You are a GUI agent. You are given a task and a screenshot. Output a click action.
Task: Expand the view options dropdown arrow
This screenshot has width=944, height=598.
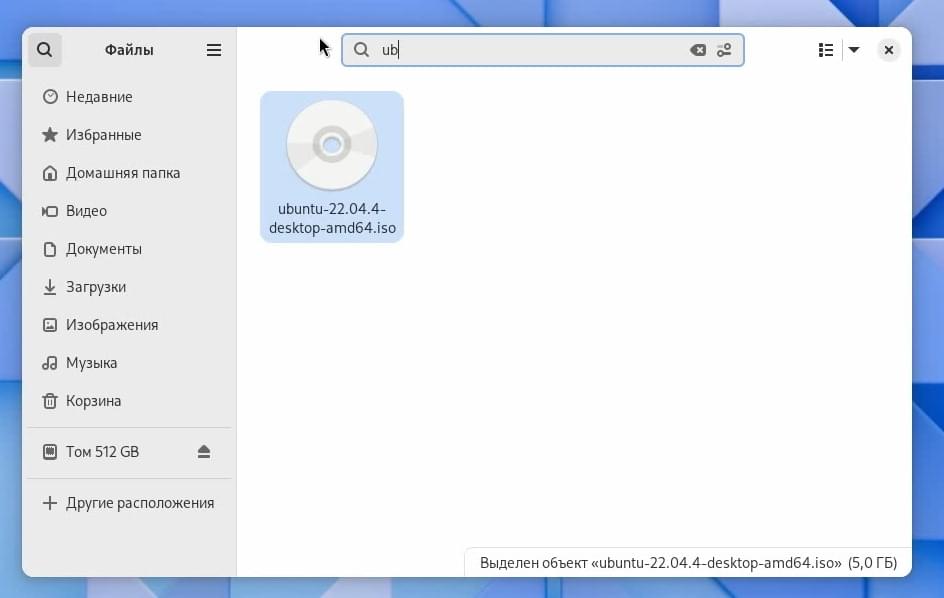click(x=854, y=50)
